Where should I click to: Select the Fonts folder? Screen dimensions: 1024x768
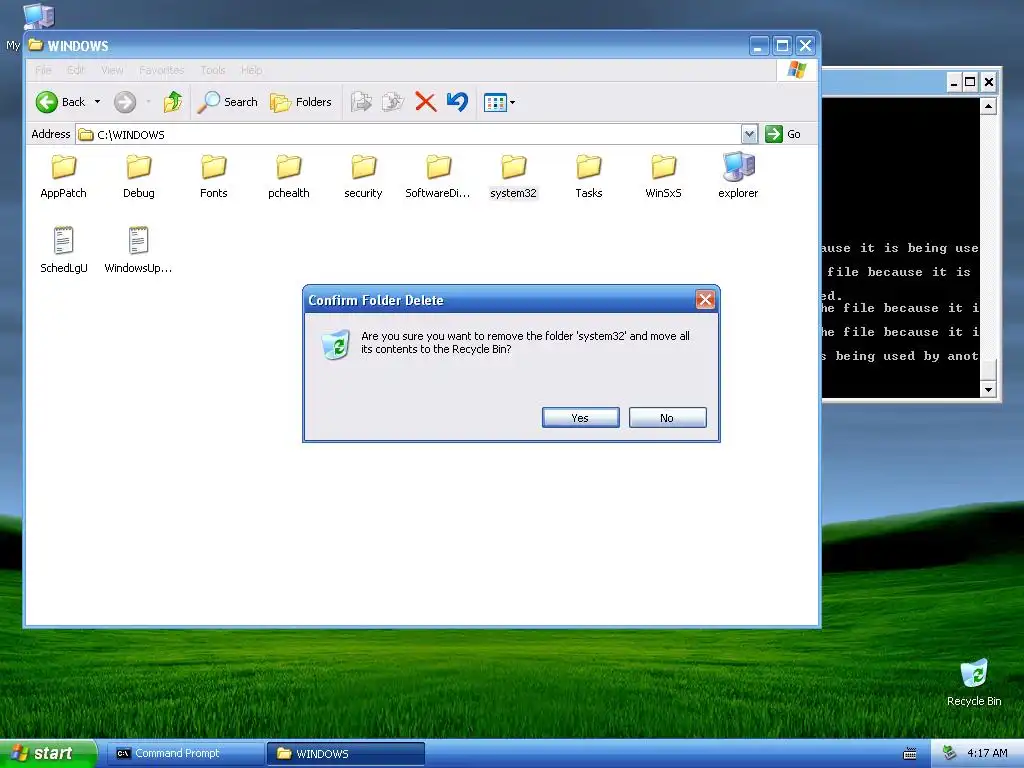point(214,175)
